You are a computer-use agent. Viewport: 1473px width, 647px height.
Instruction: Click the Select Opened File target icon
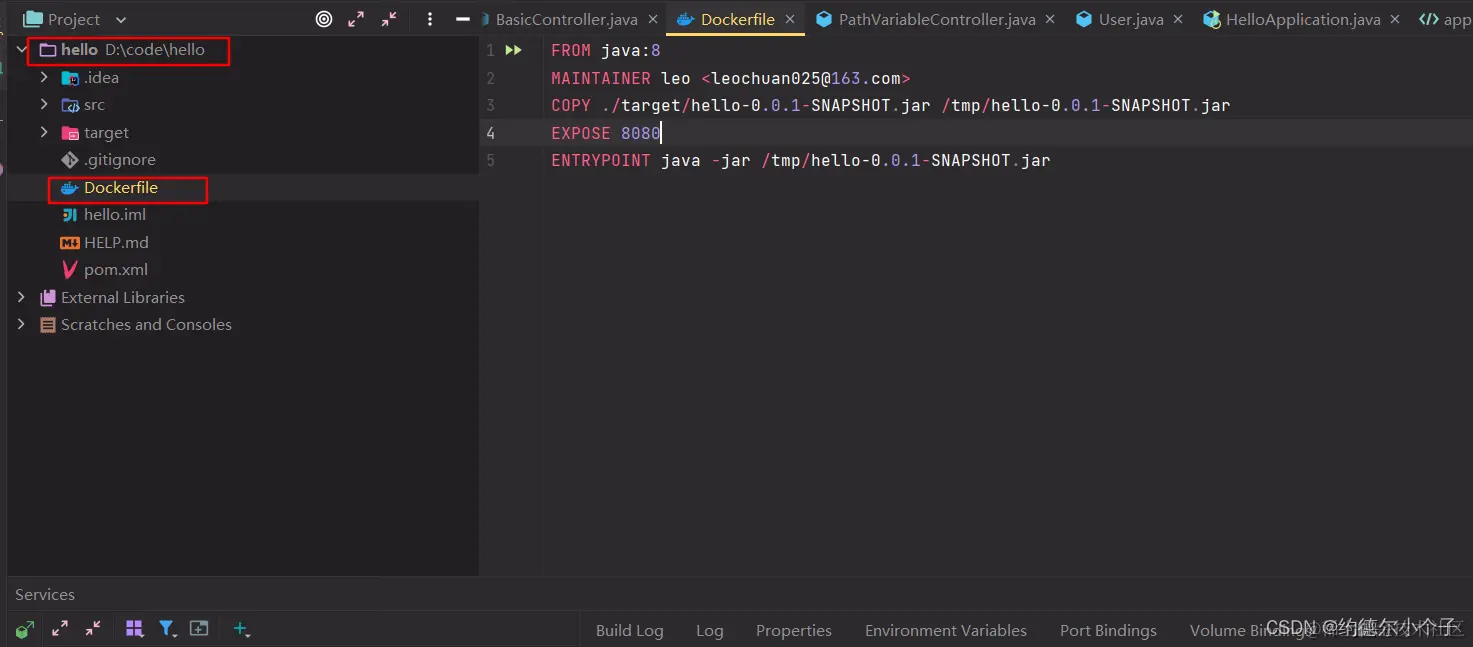[324, 19]
